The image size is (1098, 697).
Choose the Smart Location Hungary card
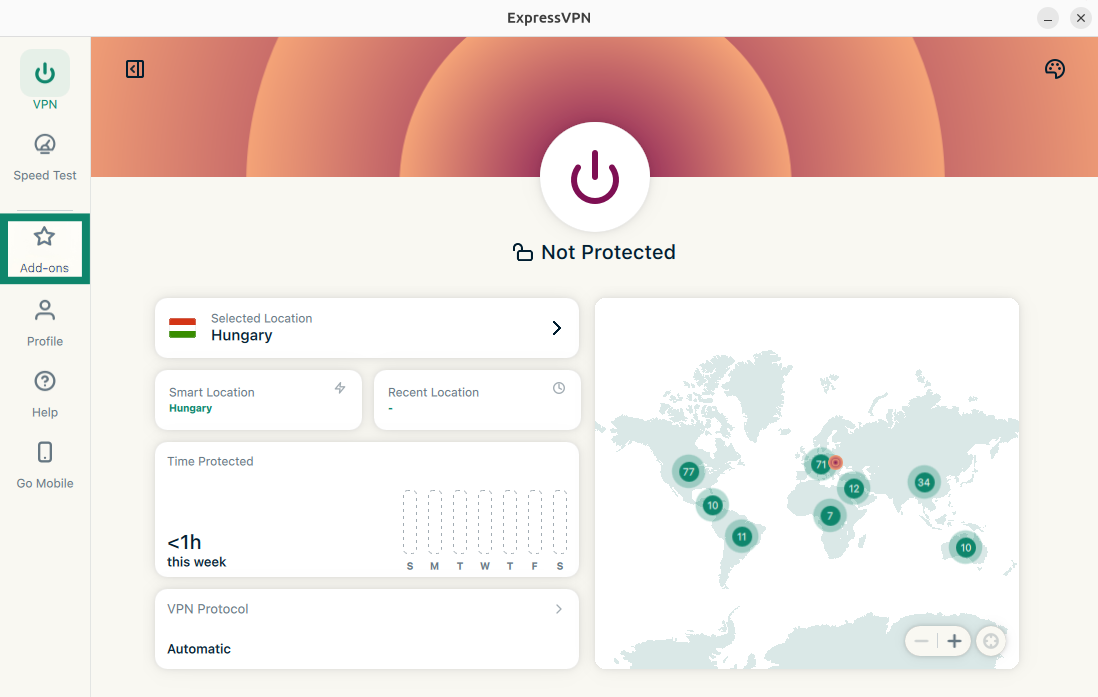pos(258,400)
